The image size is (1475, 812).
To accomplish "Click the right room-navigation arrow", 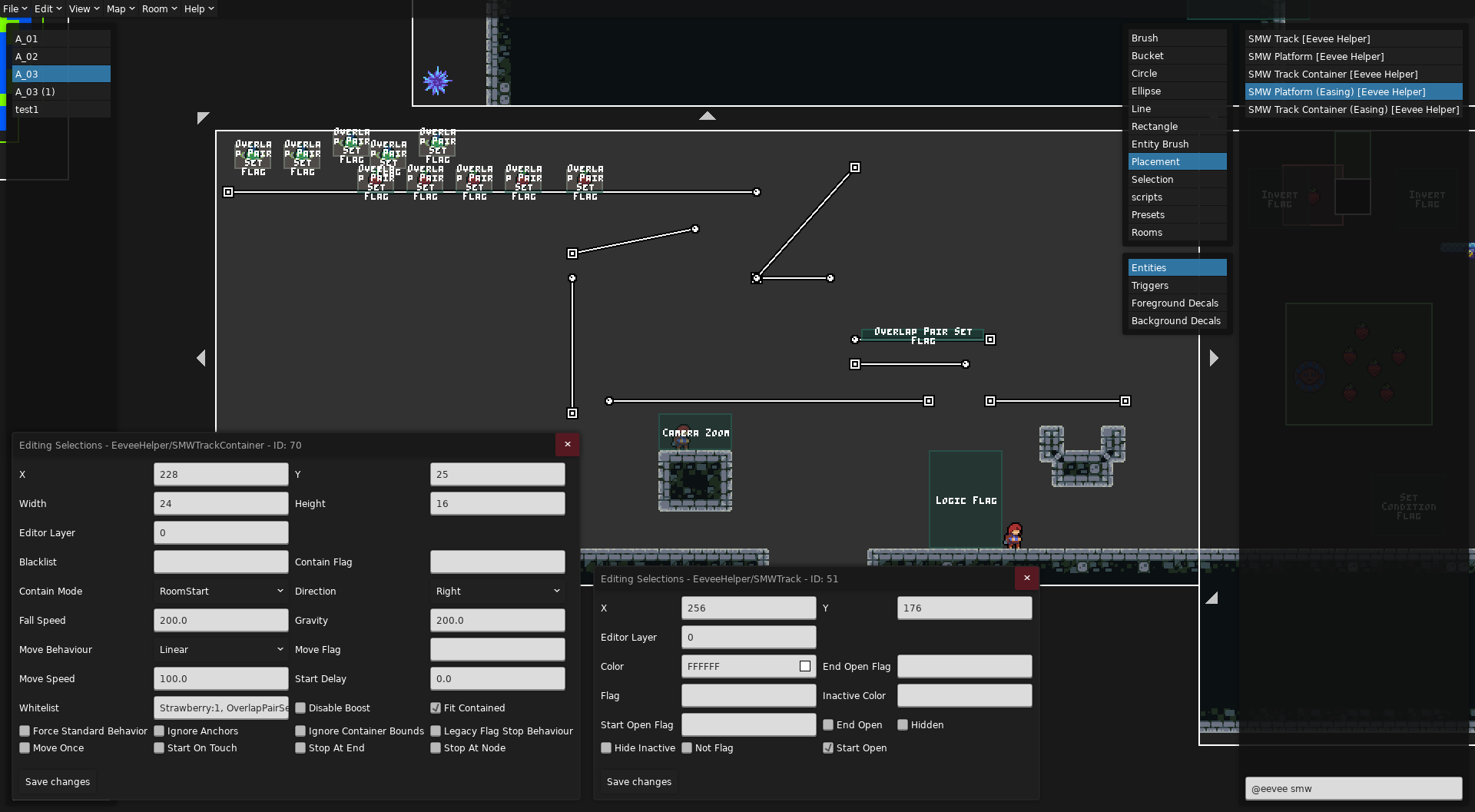I will tap(1214, 358).
